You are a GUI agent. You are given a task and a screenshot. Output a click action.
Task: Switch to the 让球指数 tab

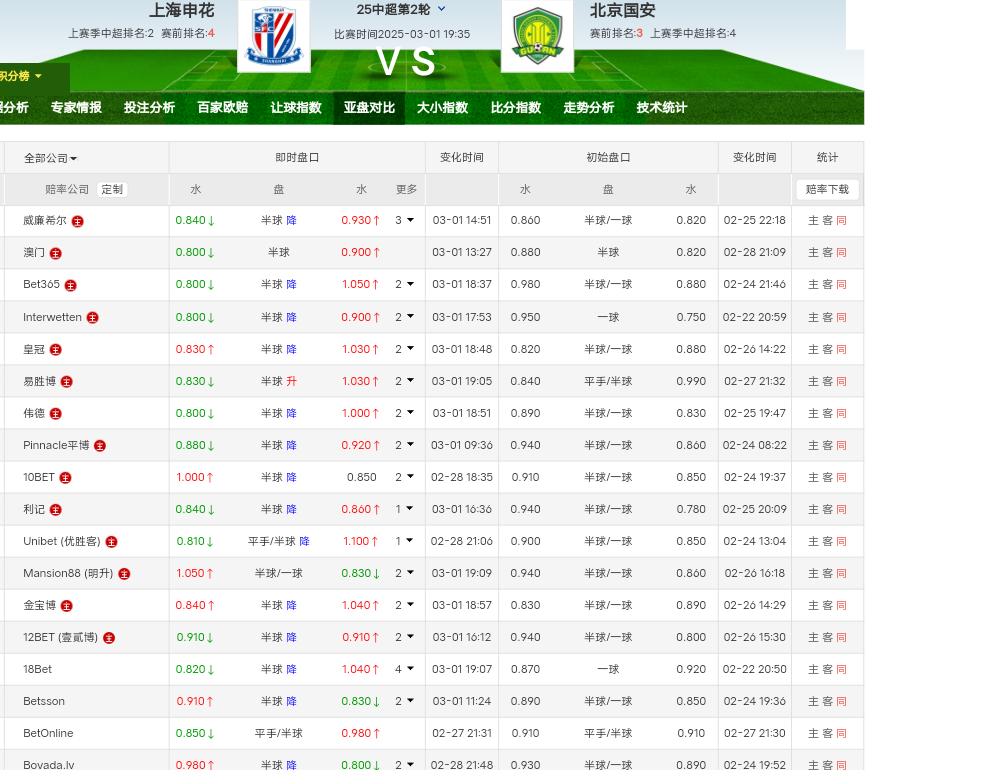point(296,108)
